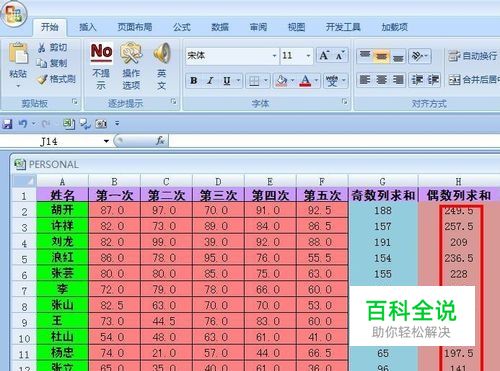This screenshot has width=500, height=371.
Task: Click the insert function fx icon
Action: click(160, 141)
